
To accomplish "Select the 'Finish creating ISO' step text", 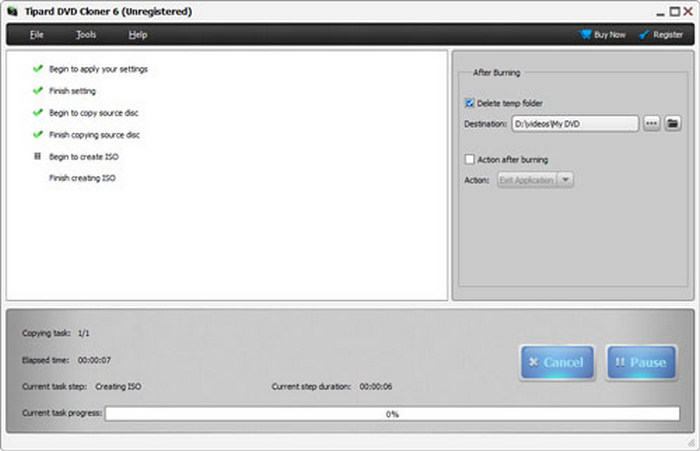I will 82,178.
